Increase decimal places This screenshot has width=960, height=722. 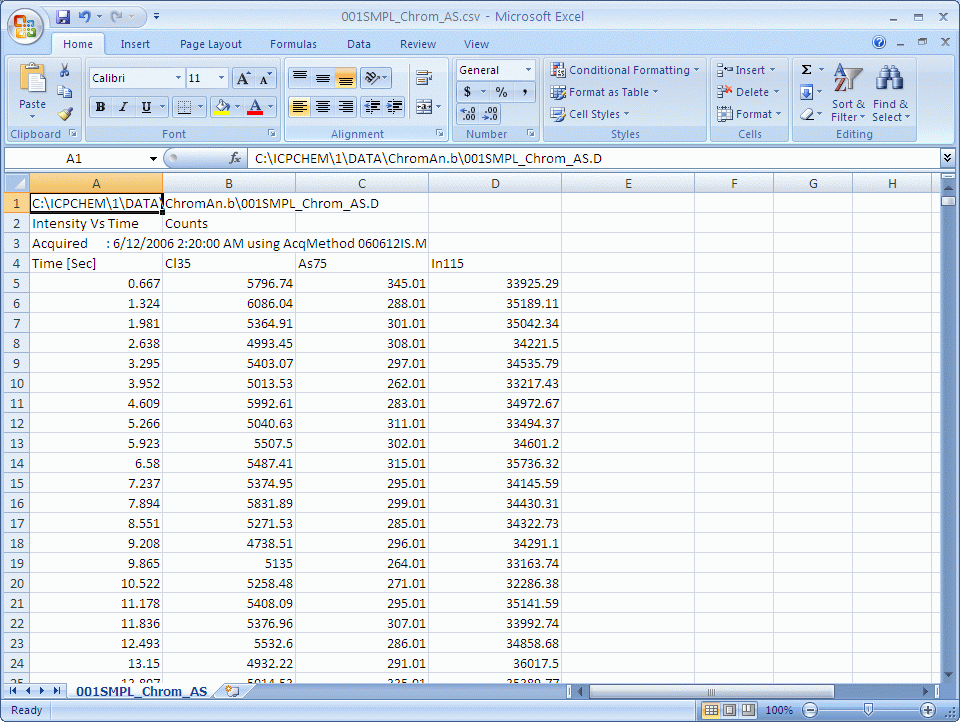[x=468, y=114]
